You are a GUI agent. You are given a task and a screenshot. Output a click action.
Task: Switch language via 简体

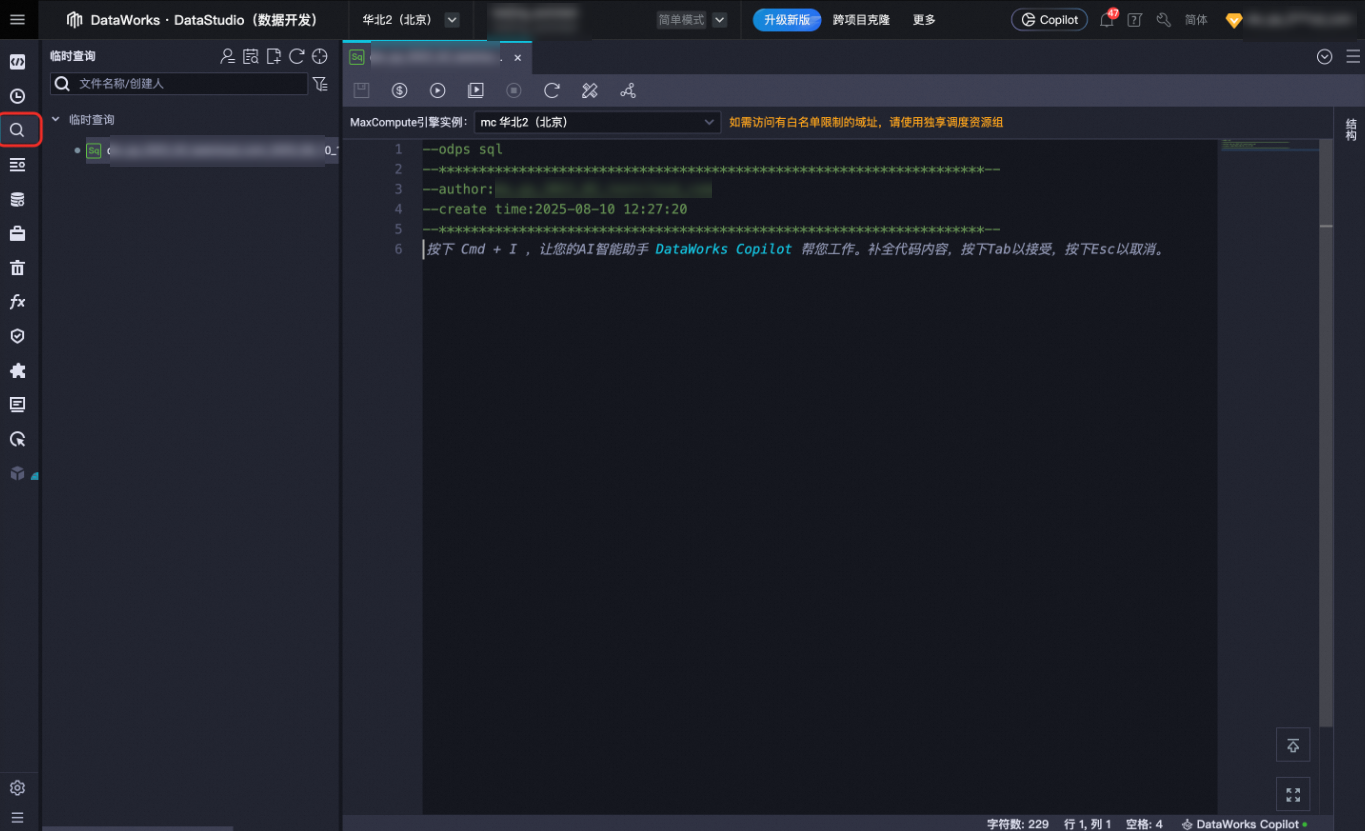coord(1196,20)
